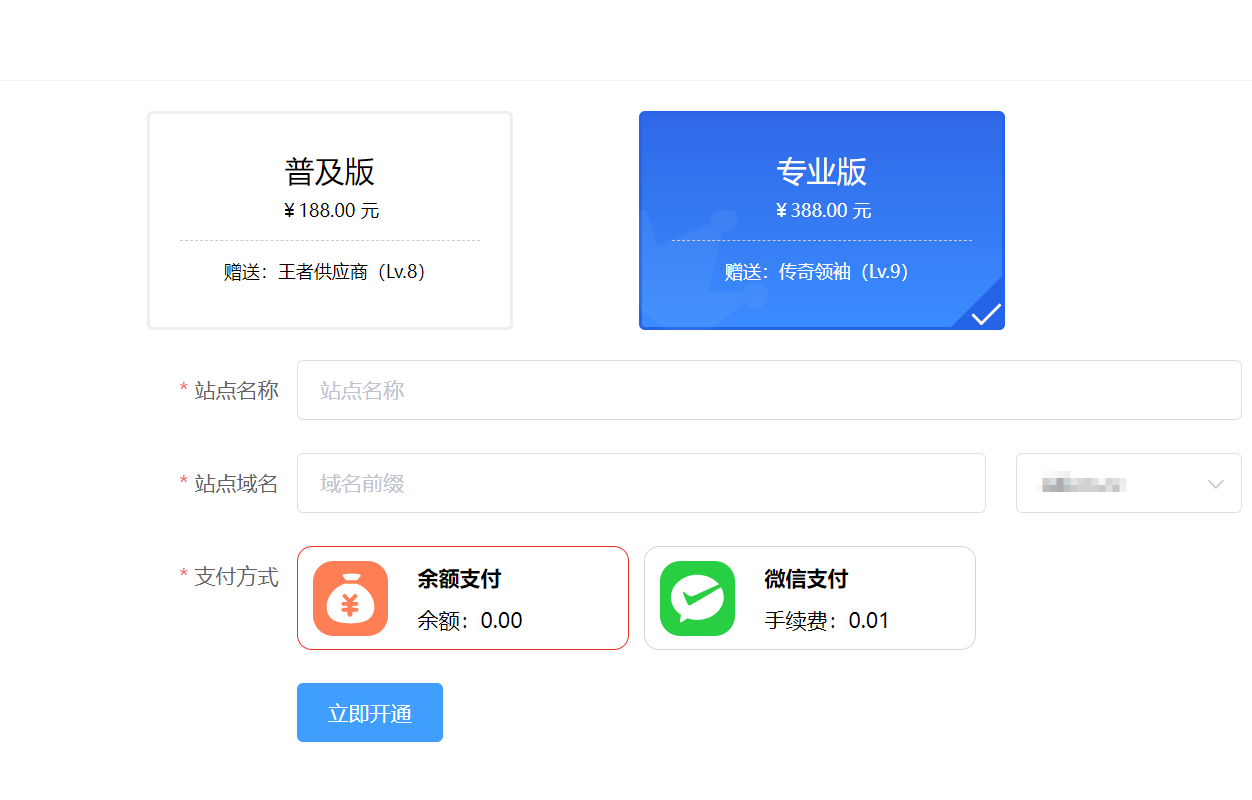Focus the 站点名称 input field
The width and height of the screenshot is (1252, 800).
point(769,390)
